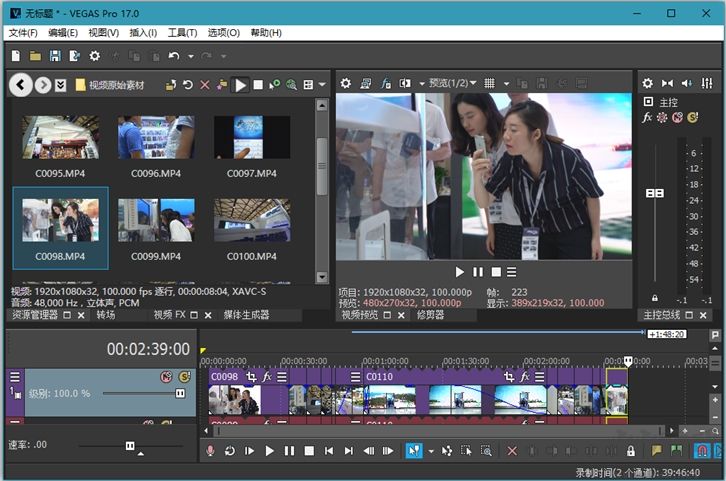Click the loop playback icon in transport bar
This screenshot has height=481, width=726.
(x=230, y=451)
